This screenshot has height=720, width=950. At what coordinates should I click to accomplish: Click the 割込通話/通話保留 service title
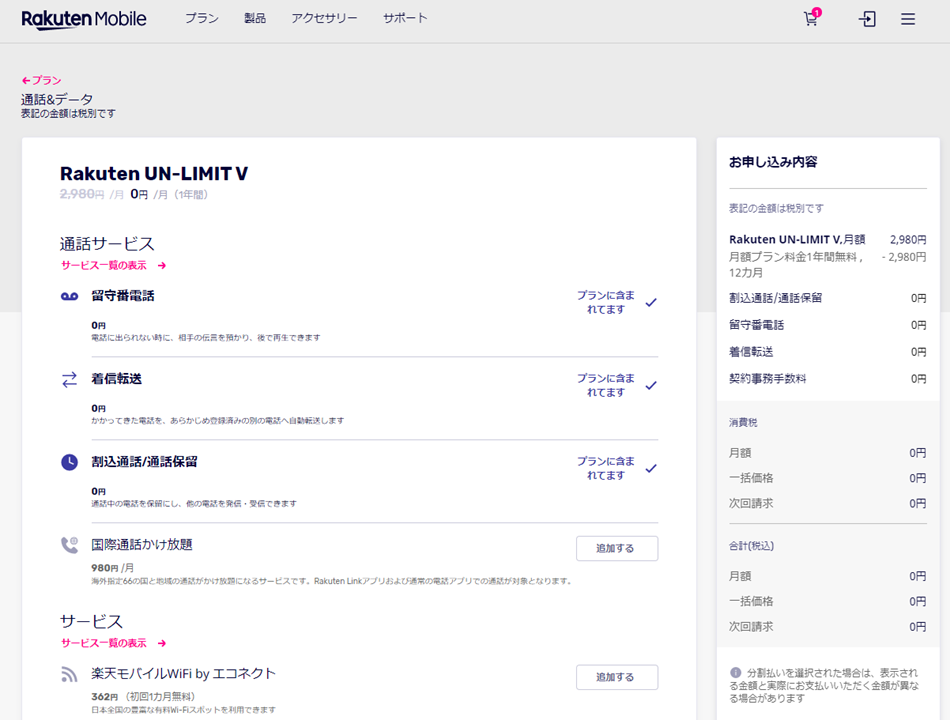point(144,462)
